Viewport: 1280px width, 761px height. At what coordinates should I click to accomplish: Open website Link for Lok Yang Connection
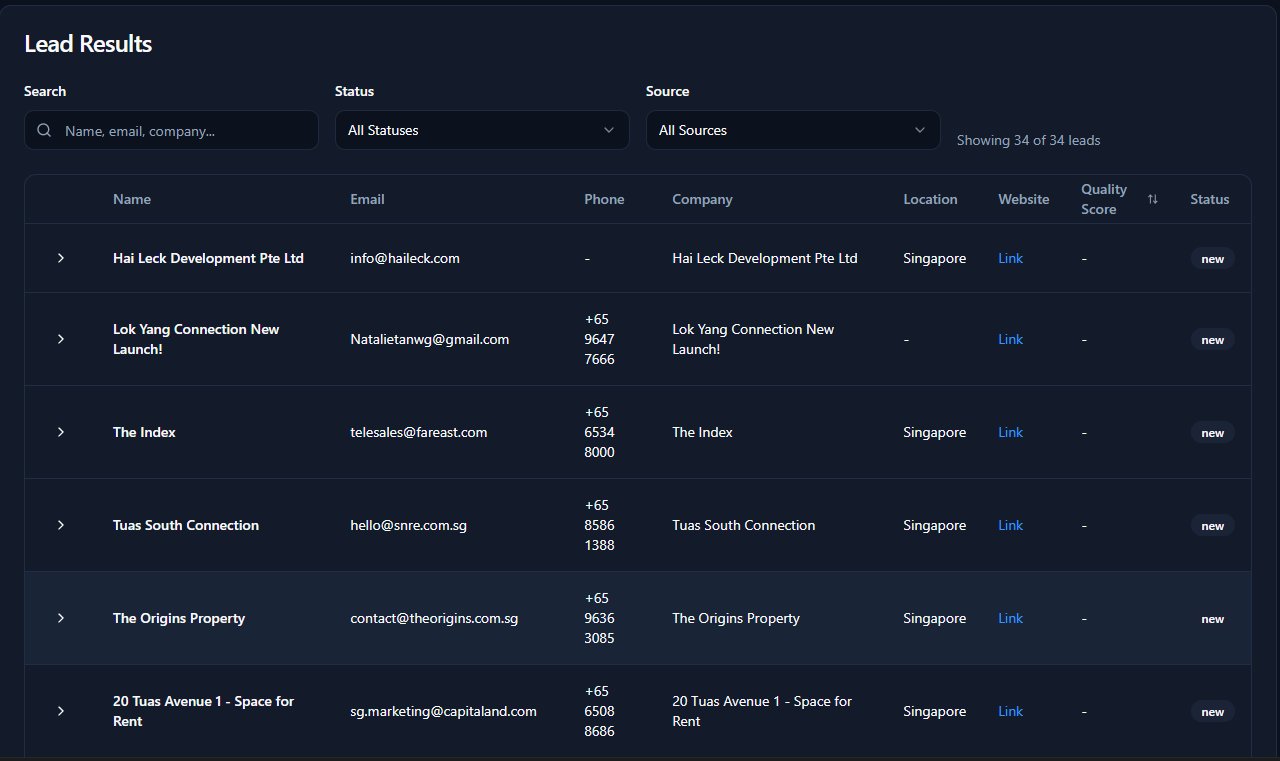pos(1010,339)
